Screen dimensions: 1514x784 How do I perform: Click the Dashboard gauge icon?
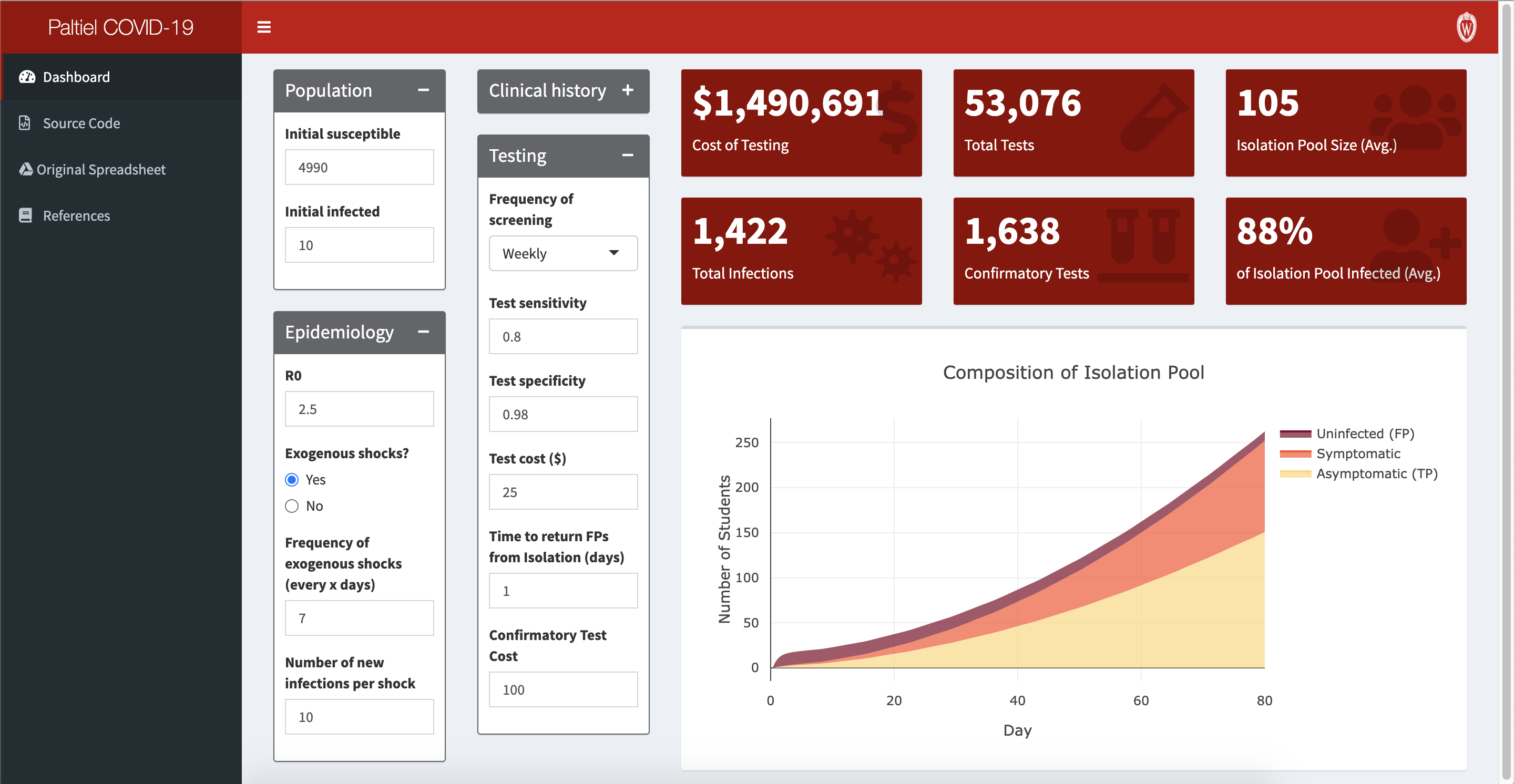[27, 77]
